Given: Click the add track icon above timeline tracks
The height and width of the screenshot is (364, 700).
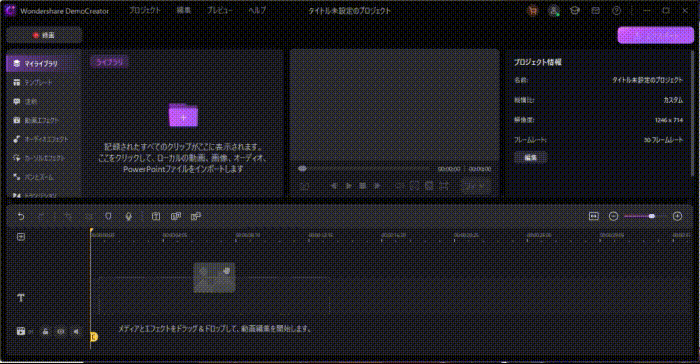Looking at the screenshot, I should 21,237.
